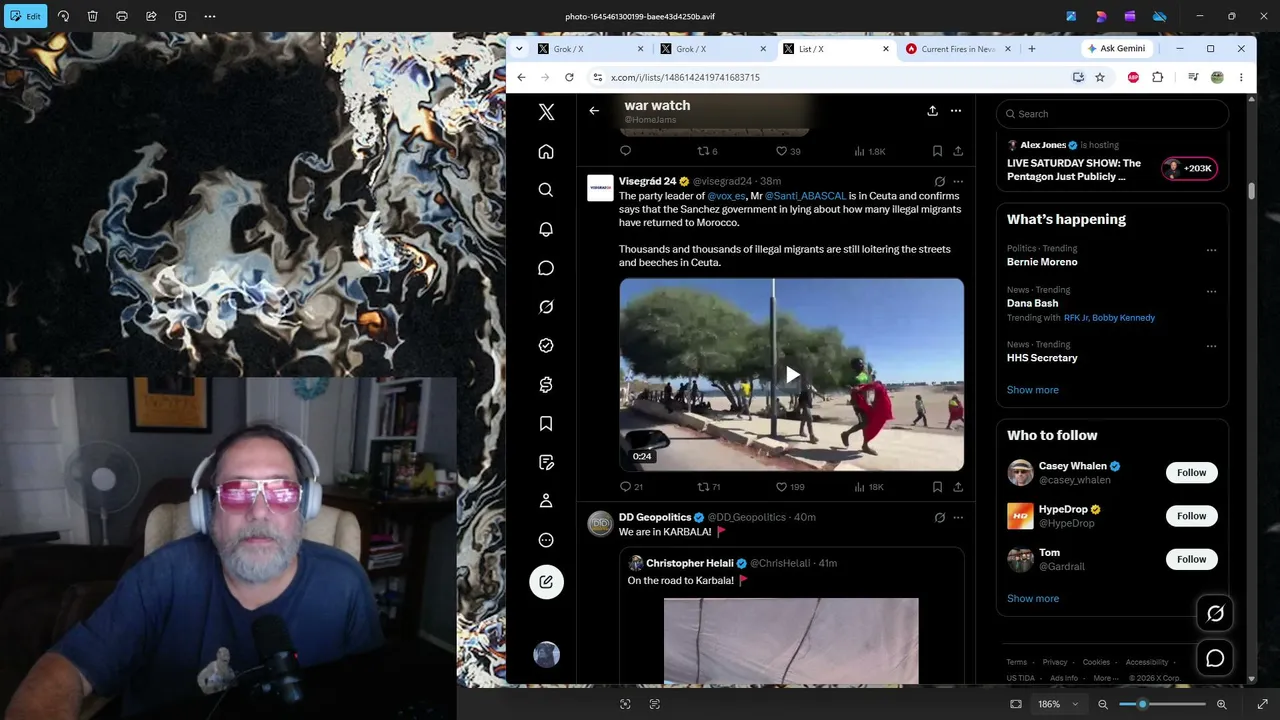The image size is (1280, 720).
Task: Open the DD Geopolitics post three-dots menu
Action: click(x=958, y=518)
